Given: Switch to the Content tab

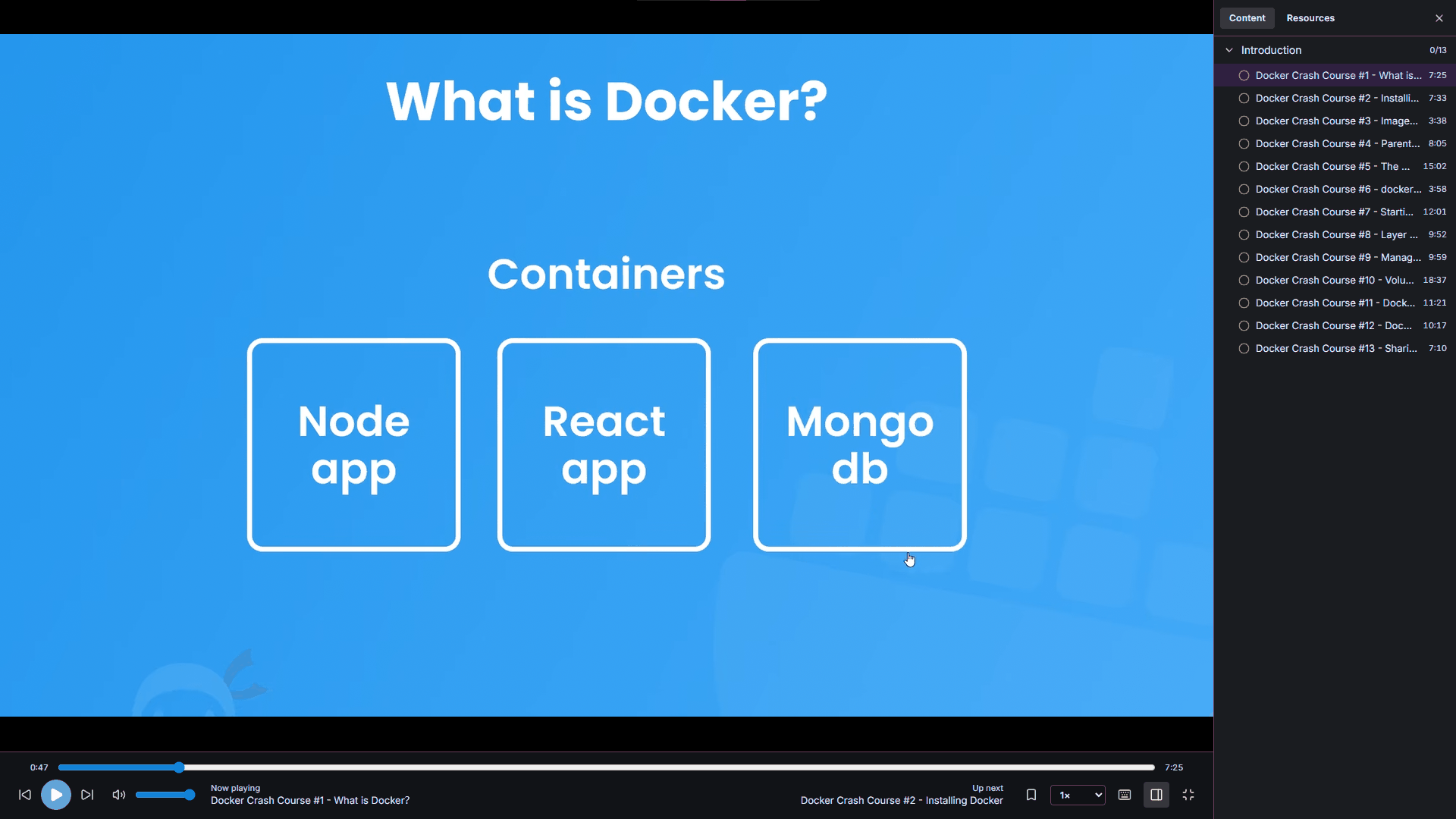Looking at the screenshot, I should 1247,18.
